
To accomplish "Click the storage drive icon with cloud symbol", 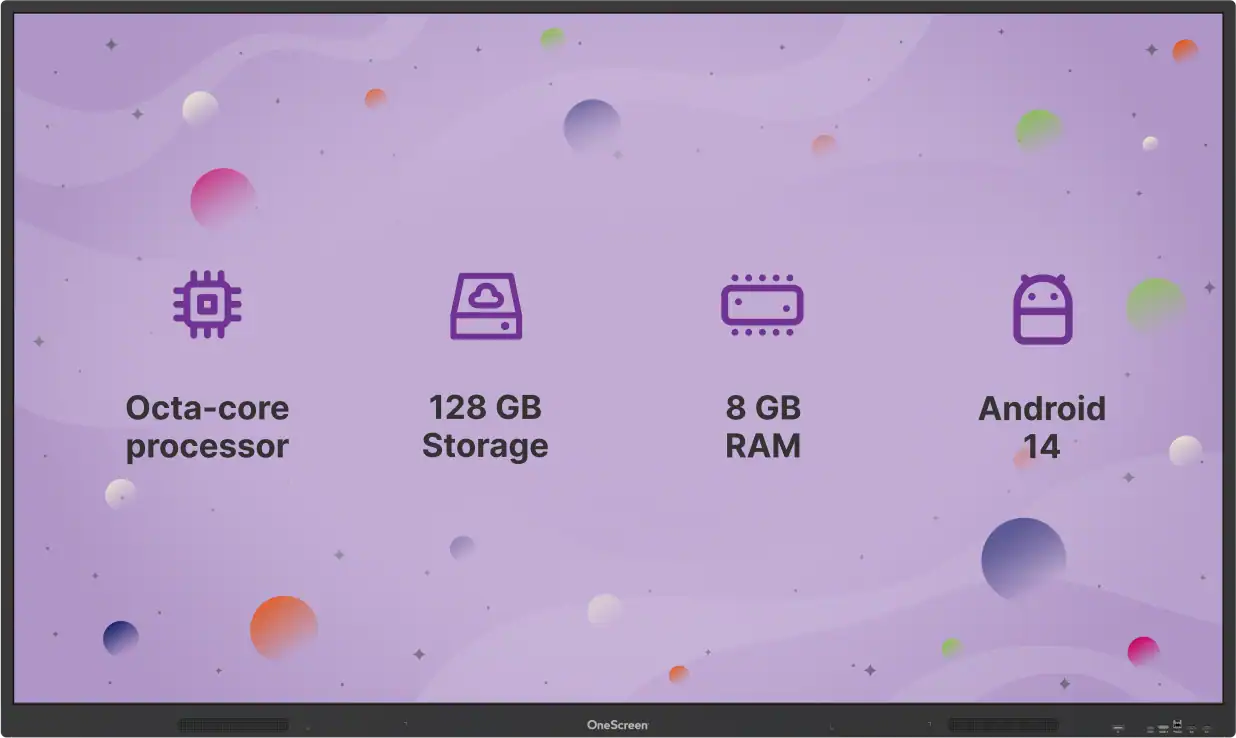I will [485, 306].
